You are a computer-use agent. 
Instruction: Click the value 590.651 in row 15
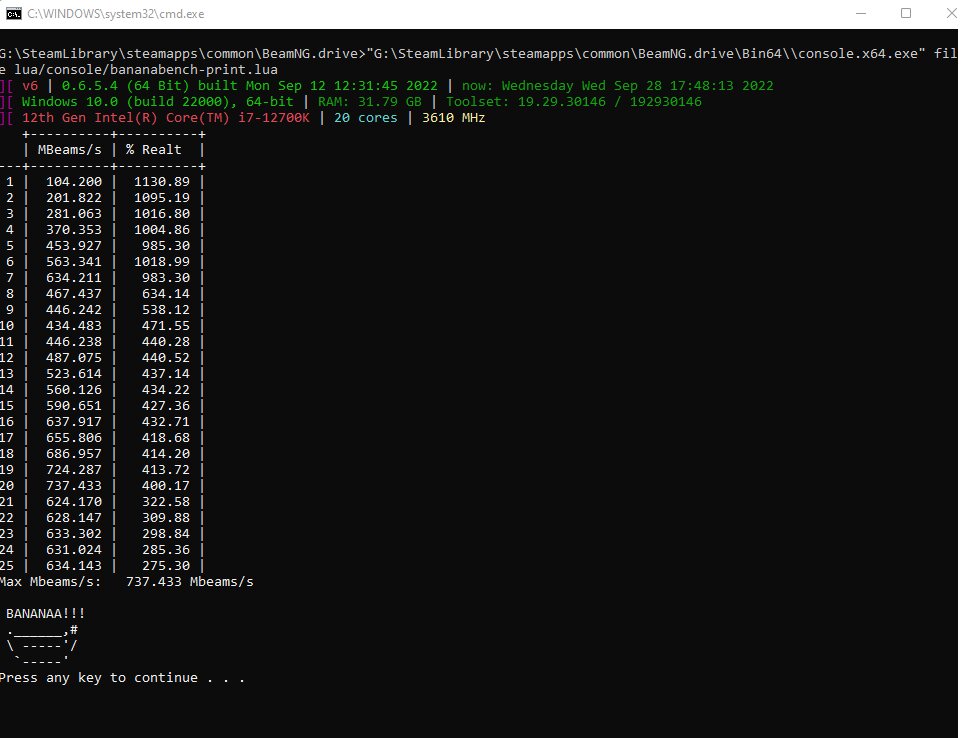[74, 405]
